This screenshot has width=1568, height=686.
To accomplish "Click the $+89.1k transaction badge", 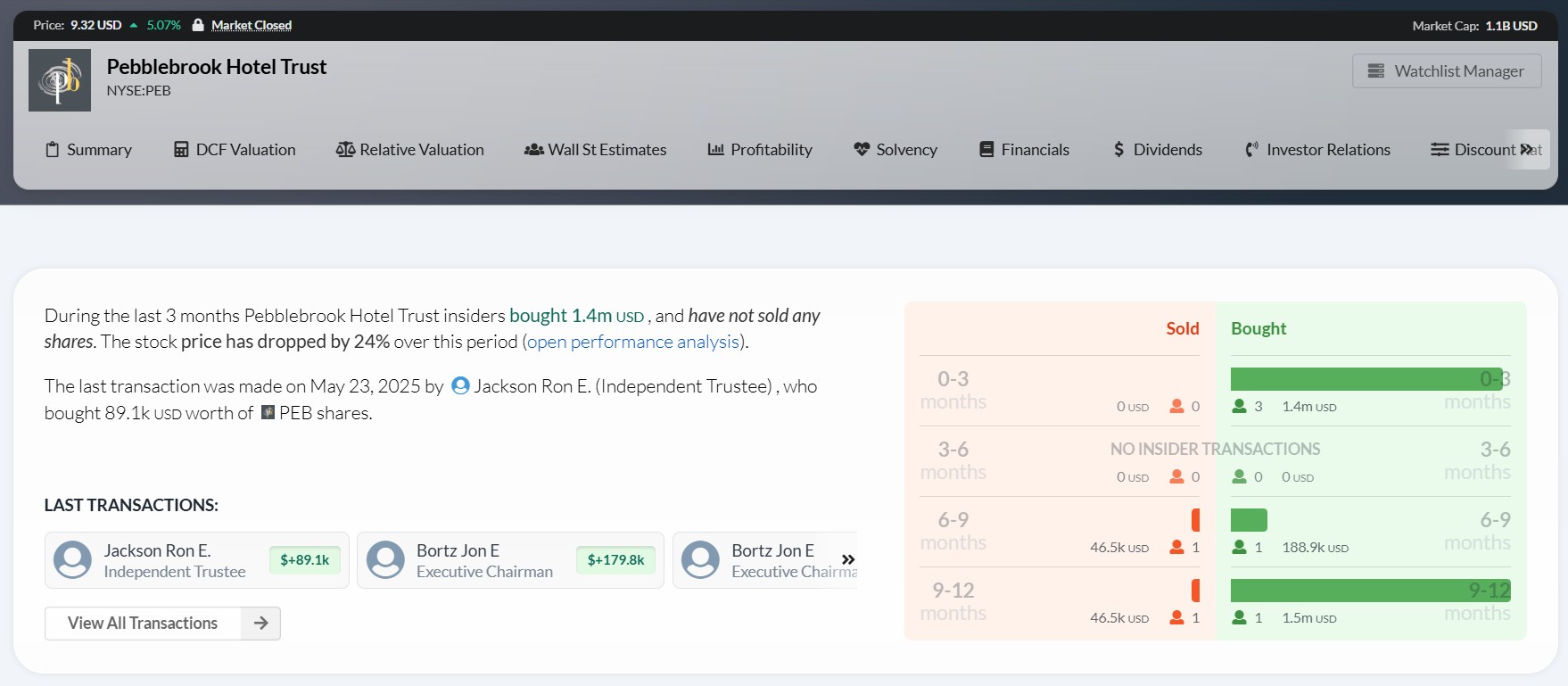I will (x=305, y=560).
